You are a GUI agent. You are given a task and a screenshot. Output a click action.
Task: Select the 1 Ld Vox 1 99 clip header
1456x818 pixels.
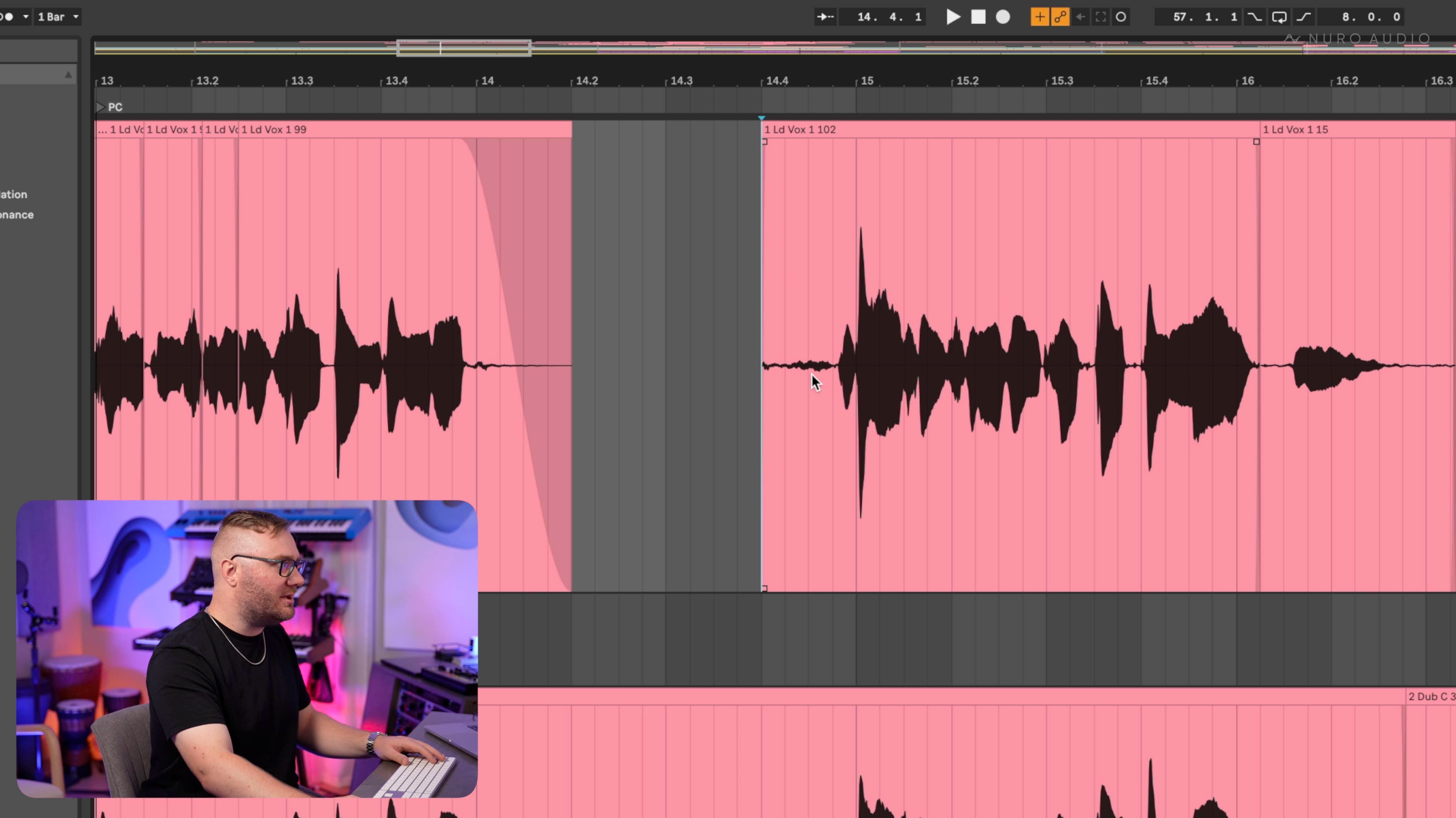(x=274, y=130)
